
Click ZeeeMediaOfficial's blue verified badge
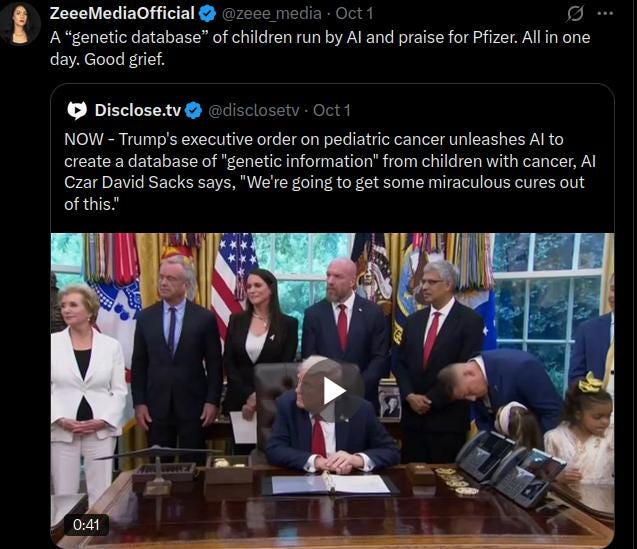[x=207, y=14]
